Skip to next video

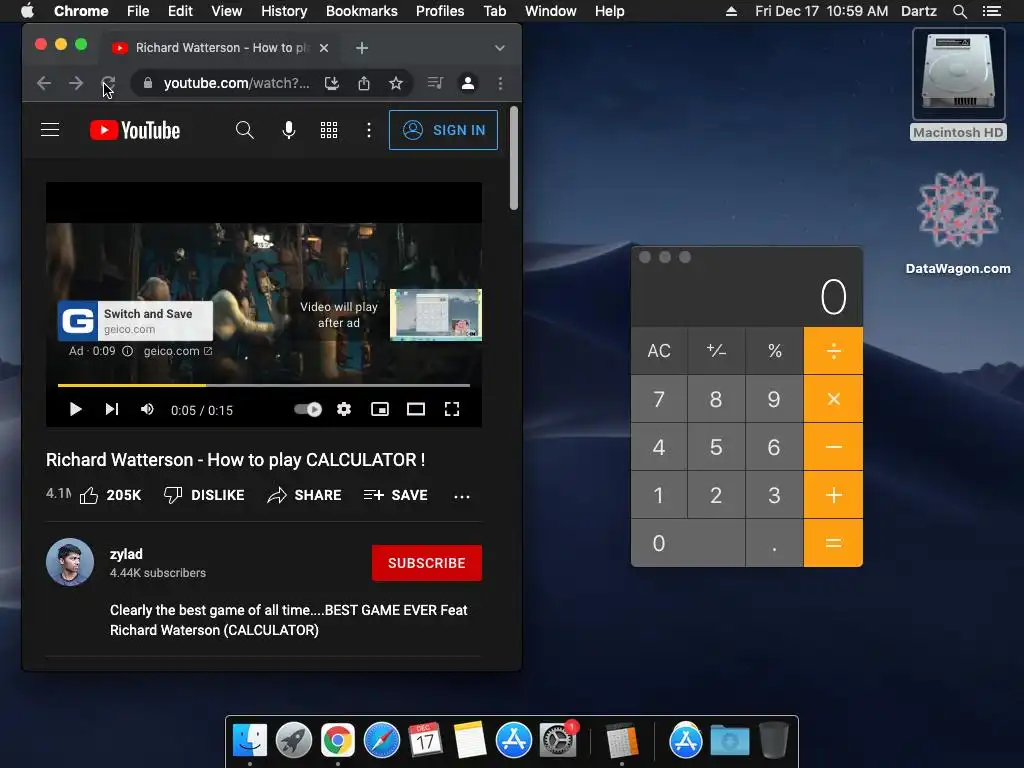(x=112, y=409)
